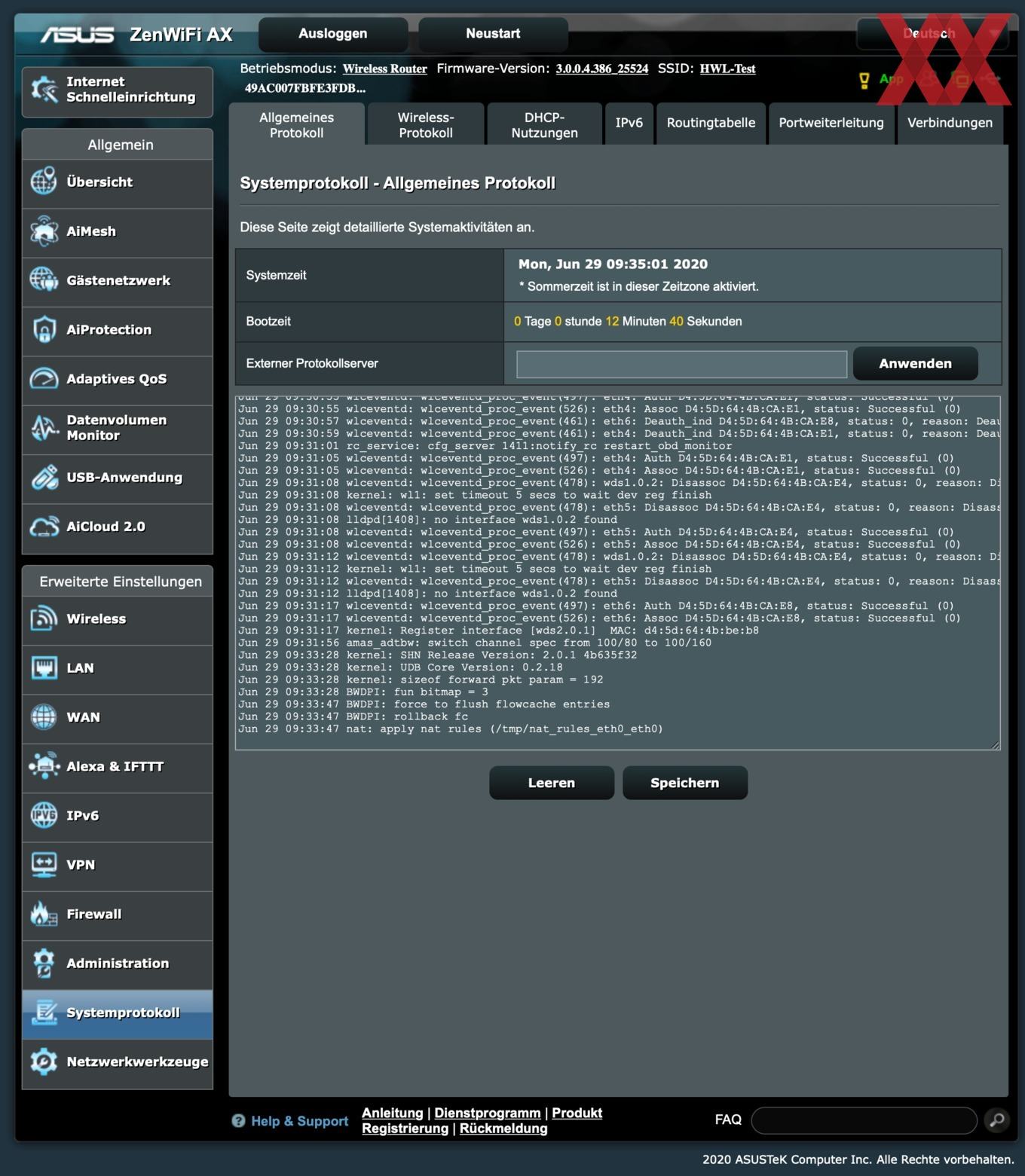Switch to Portweiterleitung tab
The image size is (1025, 1176).
(831, 123)
